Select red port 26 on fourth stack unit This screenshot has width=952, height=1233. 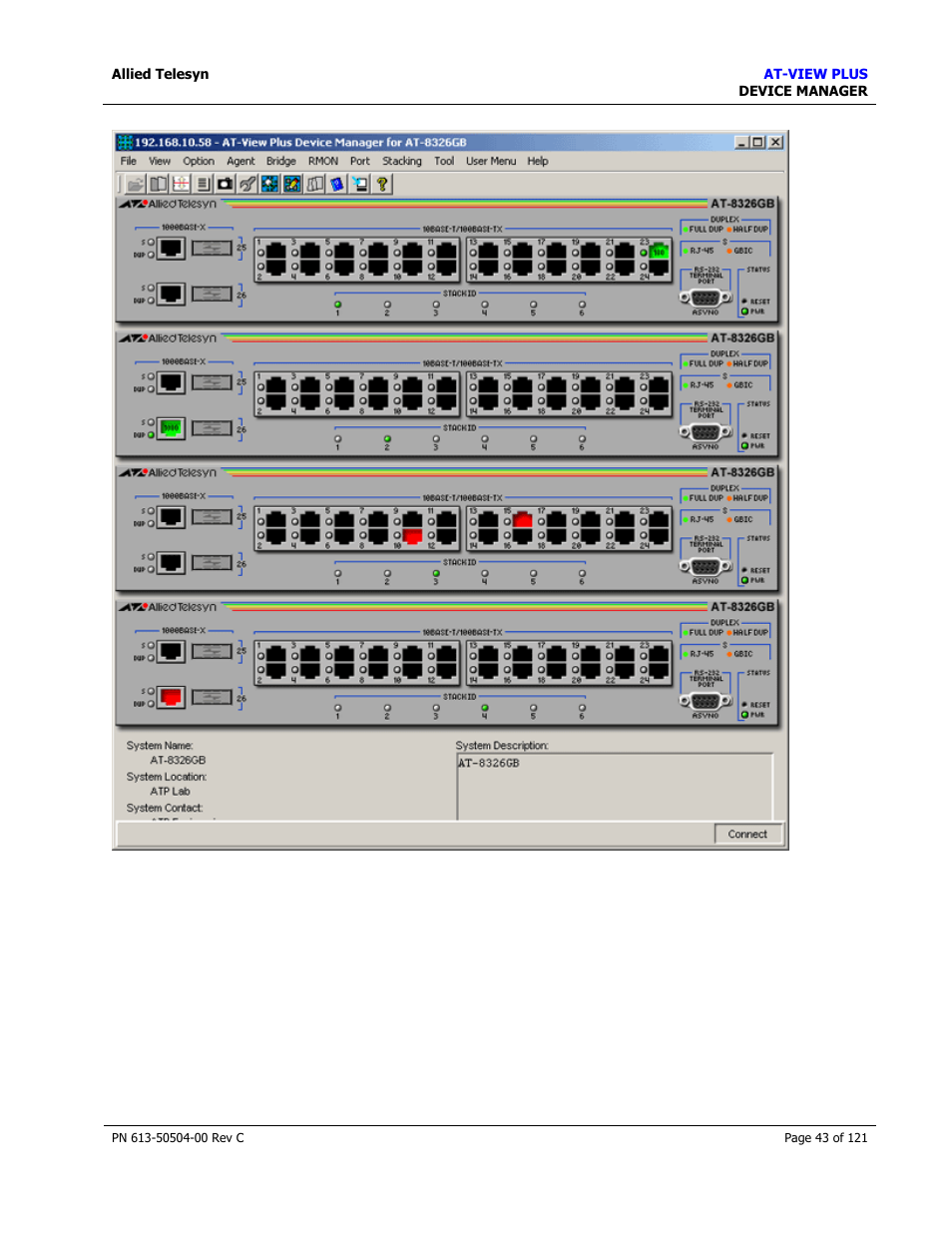click(x=171, y=697)
